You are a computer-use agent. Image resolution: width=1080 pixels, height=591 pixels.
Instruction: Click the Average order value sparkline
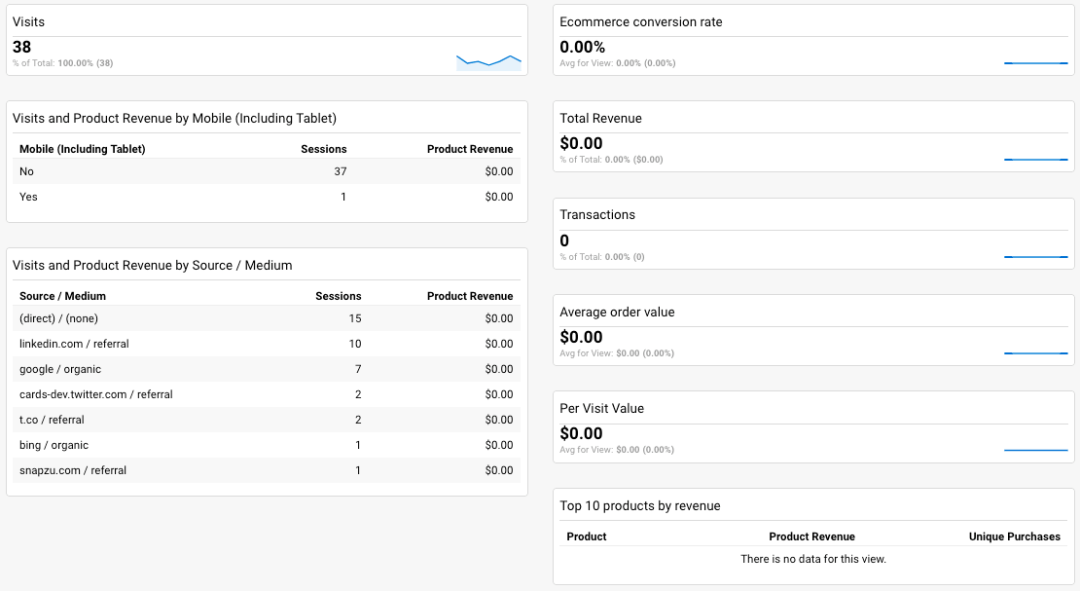point(1036,352)
